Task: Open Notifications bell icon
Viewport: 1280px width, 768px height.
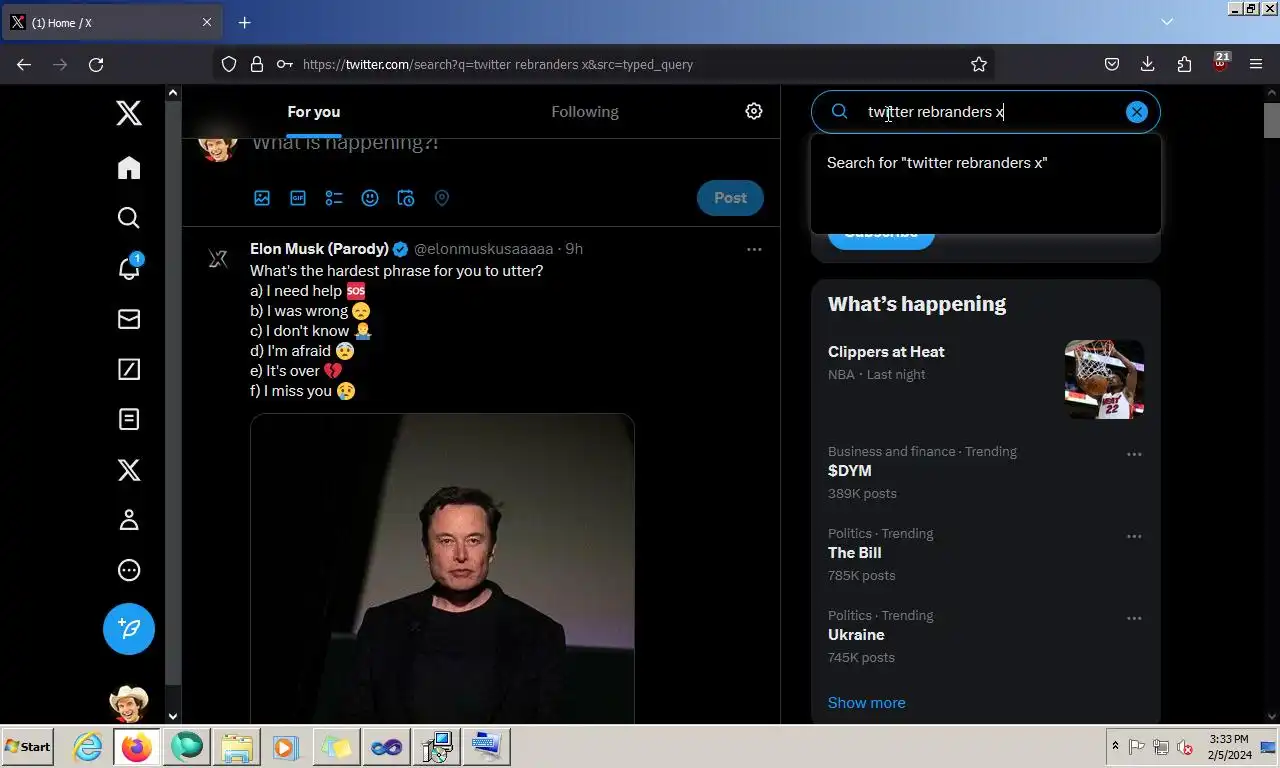Action: pos(129,268)
